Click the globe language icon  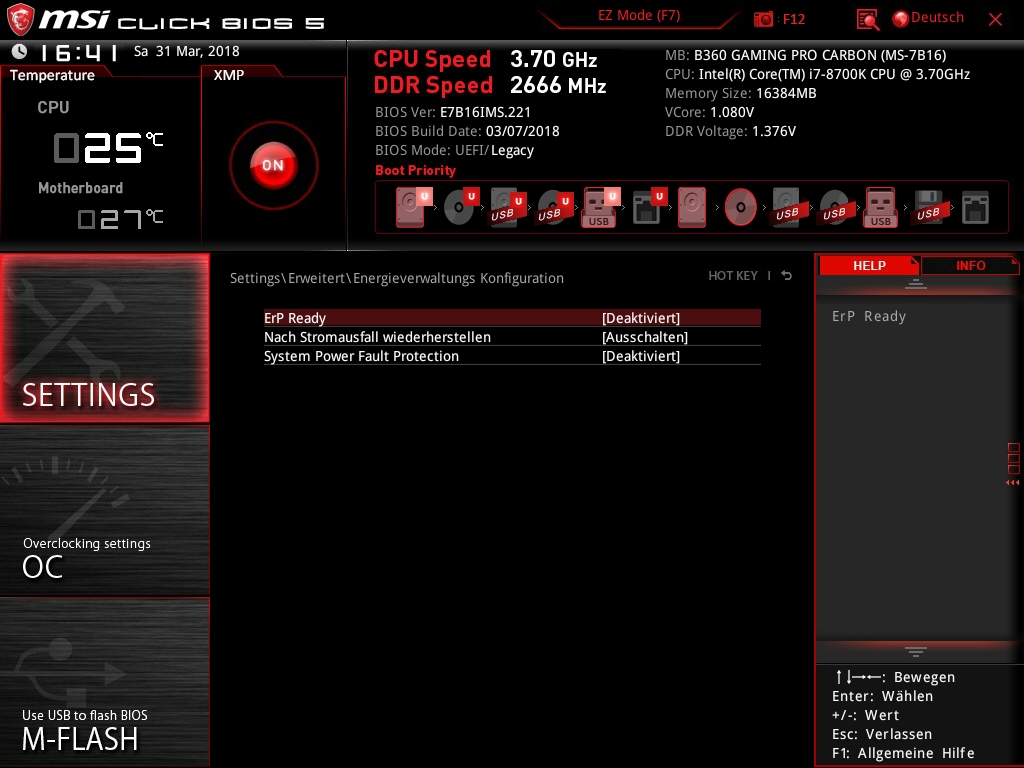coord(900,19)
